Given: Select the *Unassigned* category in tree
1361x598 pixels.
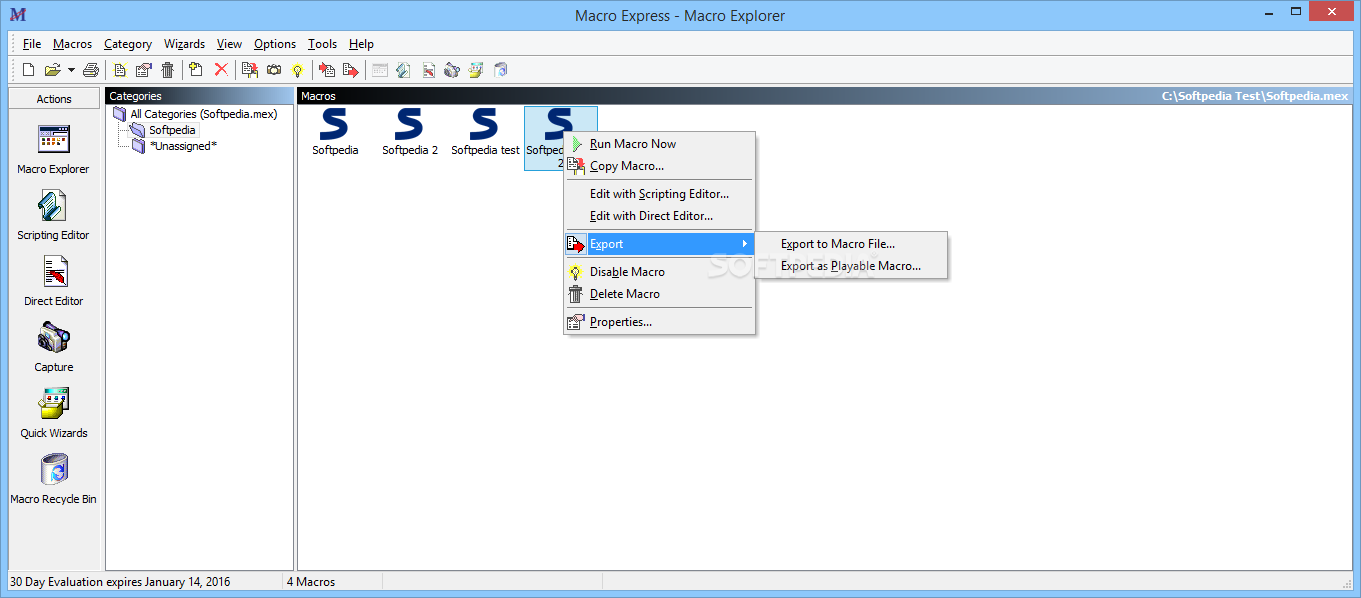Looking at the screenshot, I should coord(183,146).
